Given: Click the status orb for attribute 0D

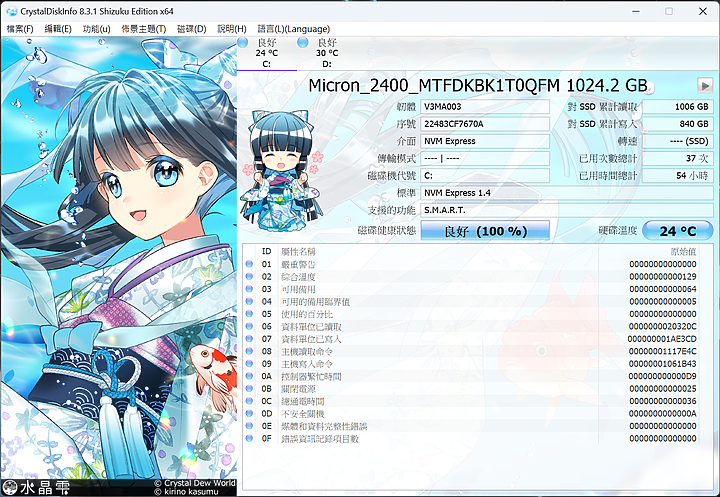Looking at the screenshot, I should (249, 413).
